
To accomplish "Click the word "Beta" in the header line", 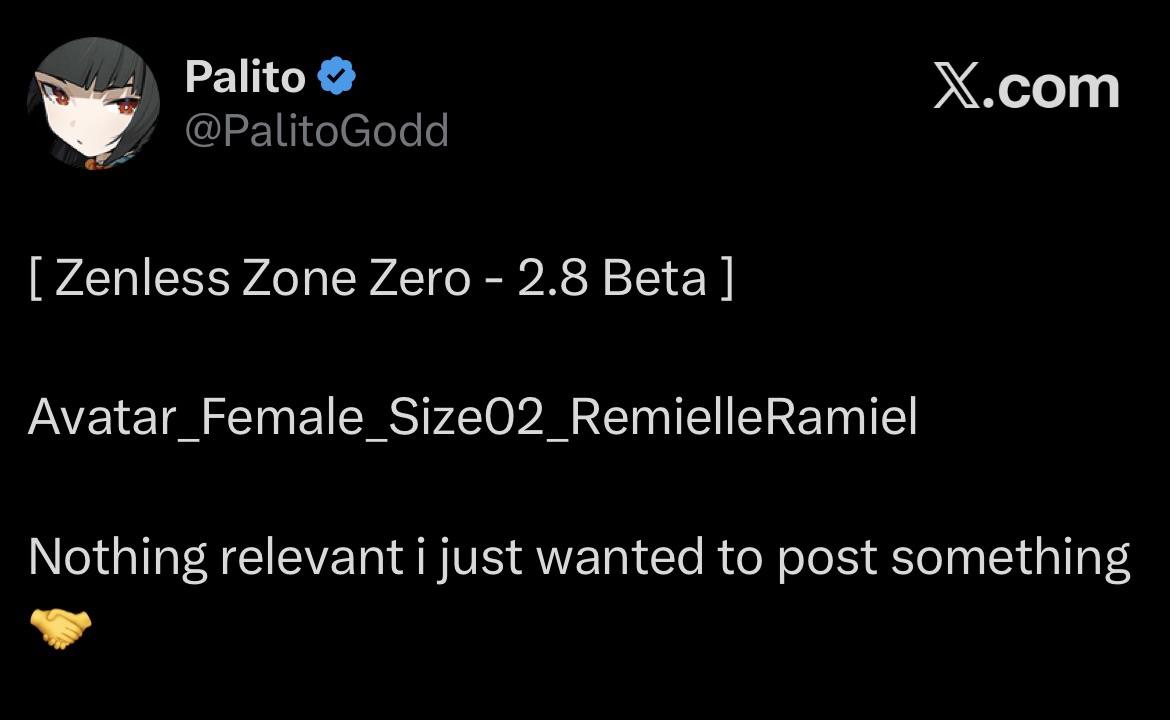I will (x=654, y=279).
